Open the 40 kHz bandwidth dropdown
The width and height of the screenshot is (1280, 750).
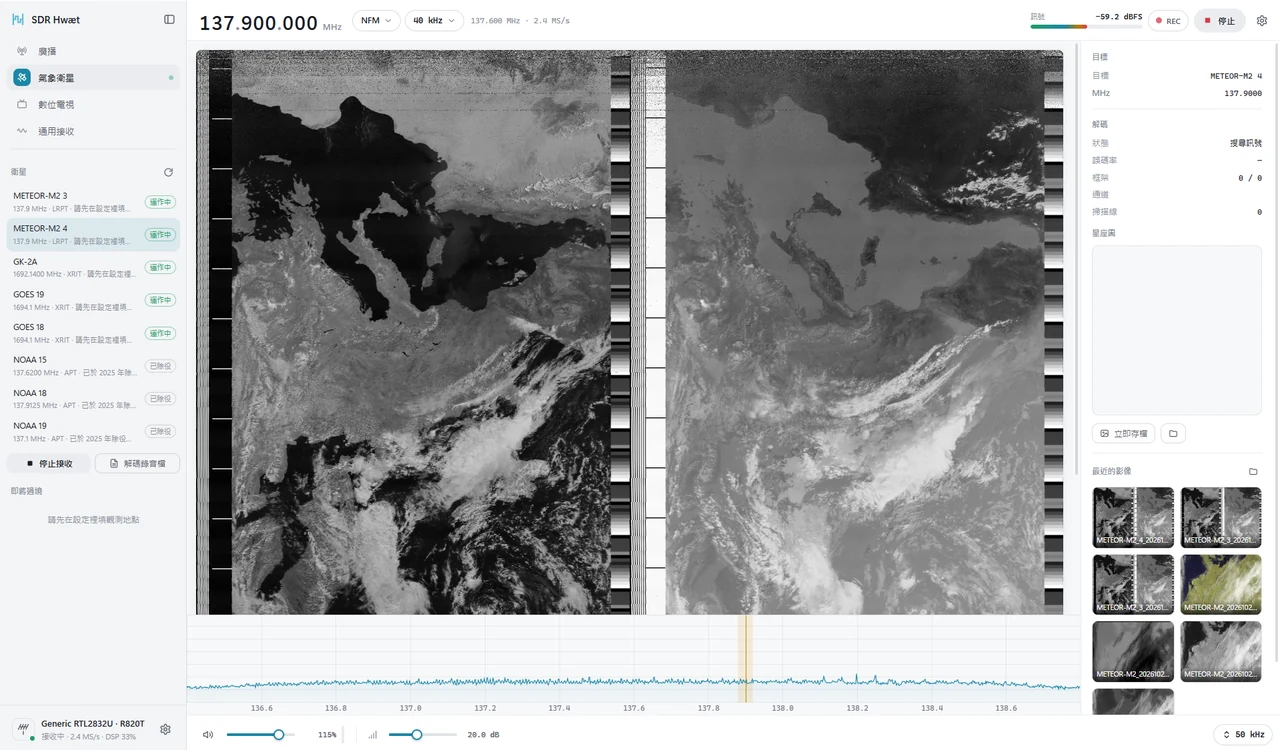(434, 21)
